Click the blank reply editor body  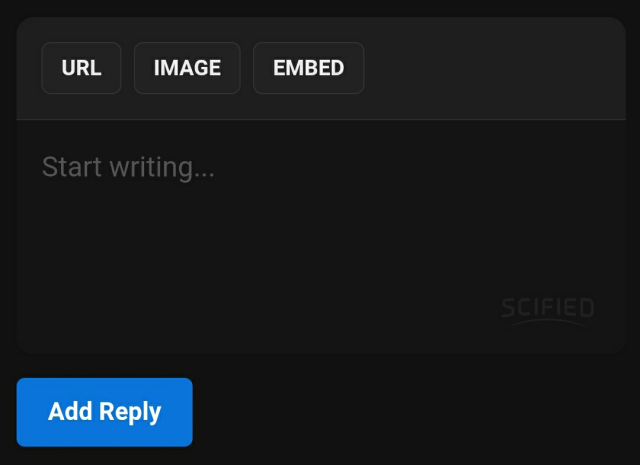tap(321, 236)
